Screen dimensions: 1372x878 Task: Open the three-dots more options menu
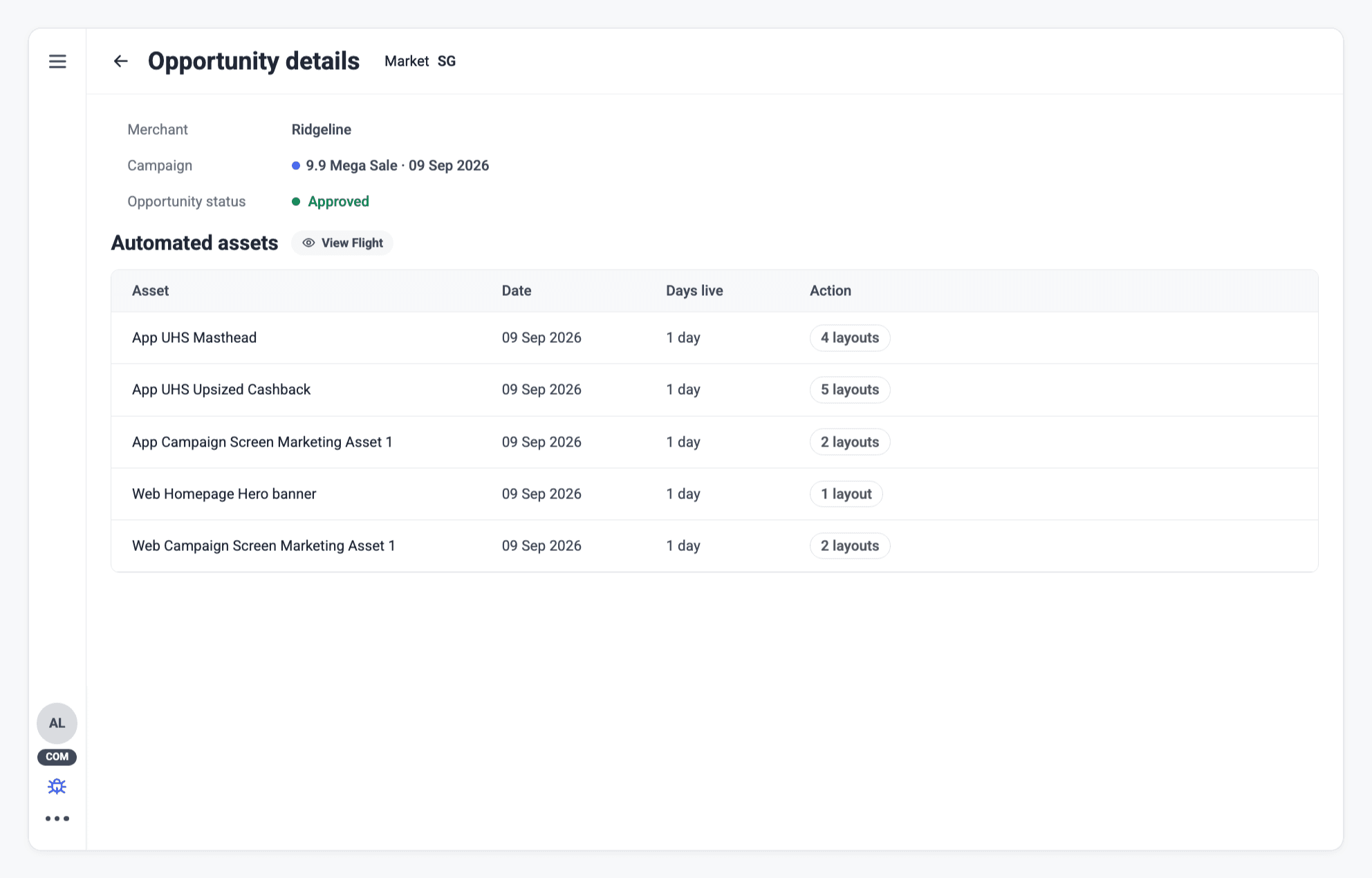57,819
